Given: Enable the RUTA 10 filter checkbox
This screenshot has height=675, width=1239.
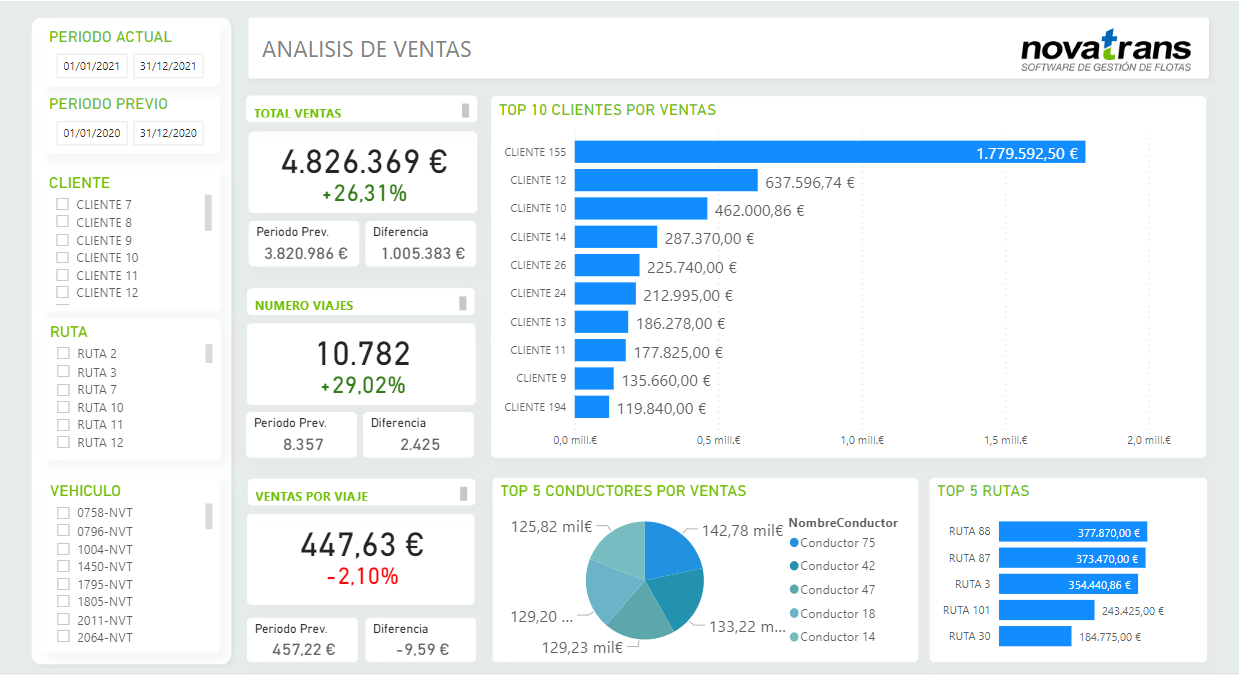Looking at the screenshot, I should 63,408.
